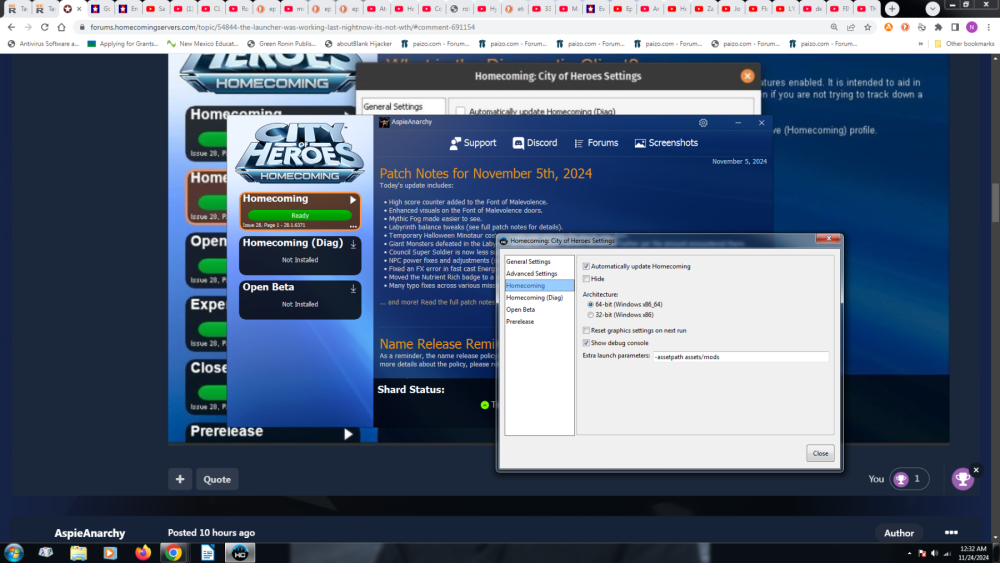
Task: Open Screenshots in the launcher header
Action: click(666, 143)
